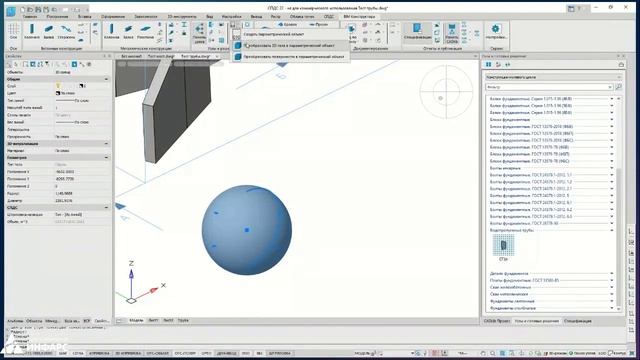Choose Преобразовать 3D тела в параметрический объект
640x360 pixels.
pyautogui.click(x=291, y=45)
